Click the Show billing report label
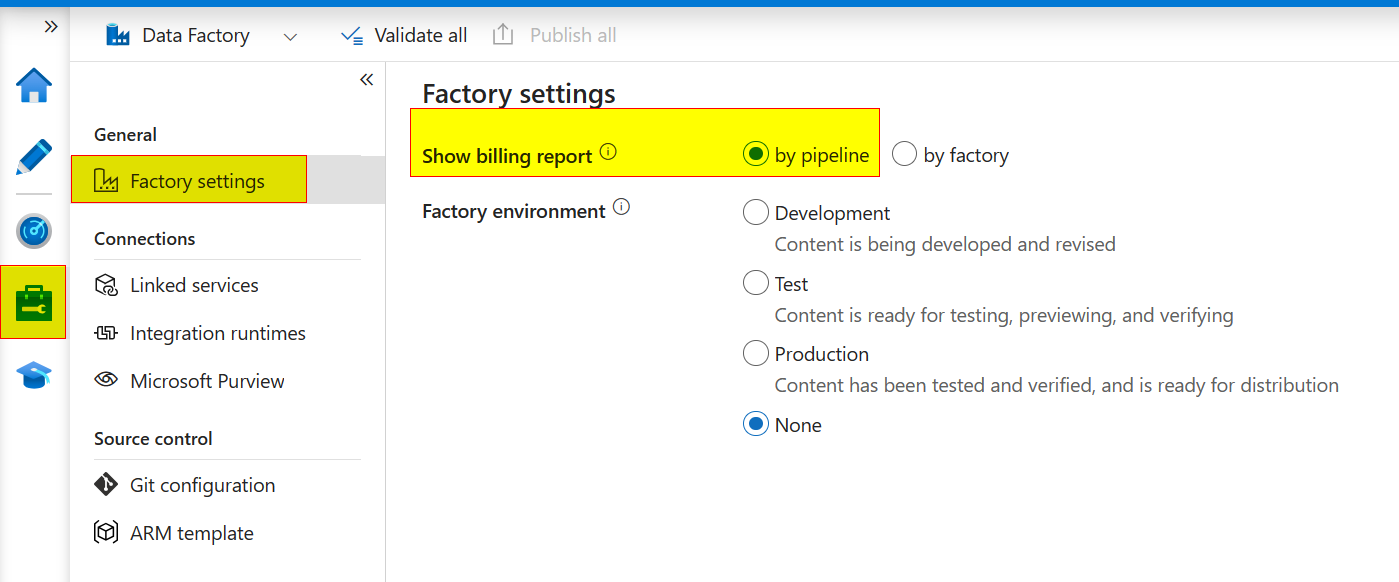 coord(507,156)
